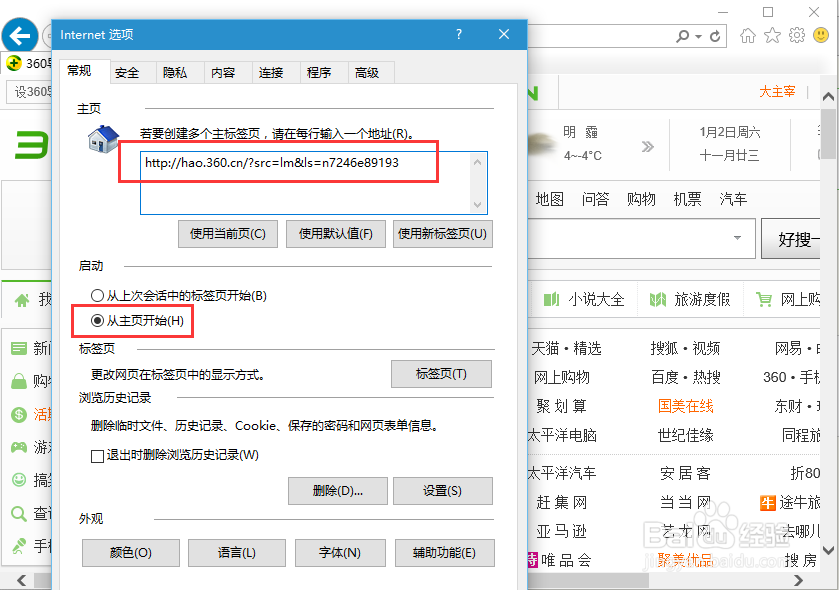
Task: Click the 颜色(O) button
Action: point(131,553)
